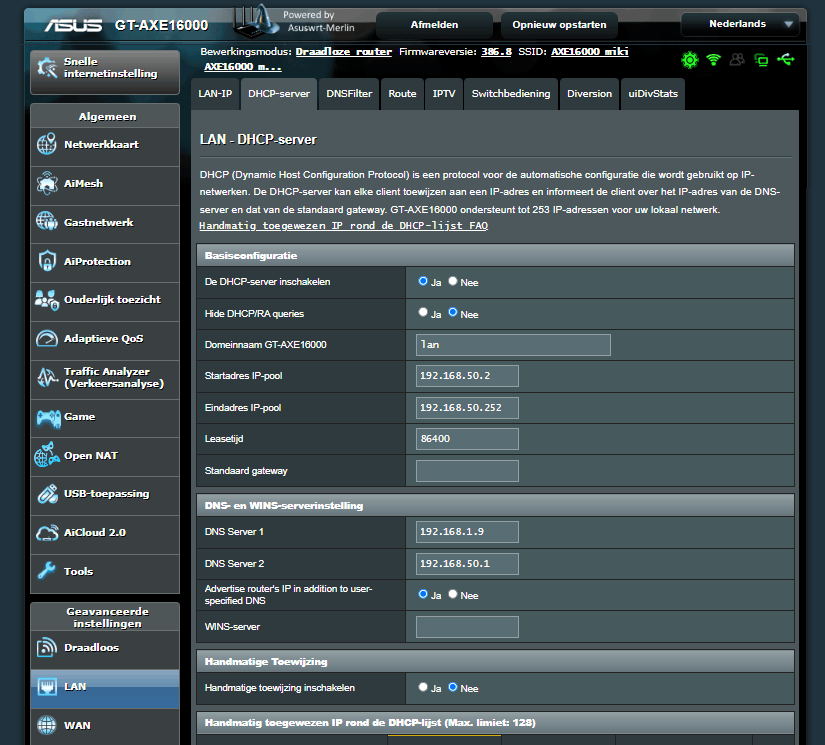Open the guest network clients status icon

tap(736, 60)
